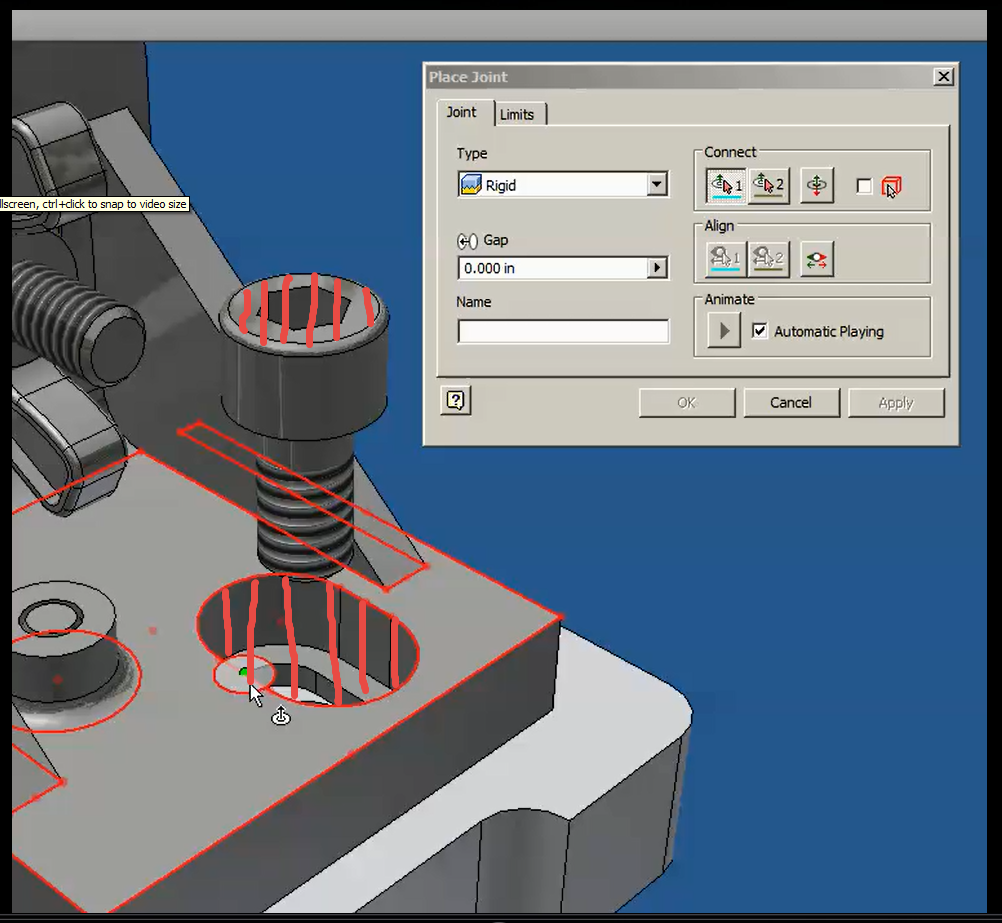Open the Help question mark button

(x=455, y=400)
